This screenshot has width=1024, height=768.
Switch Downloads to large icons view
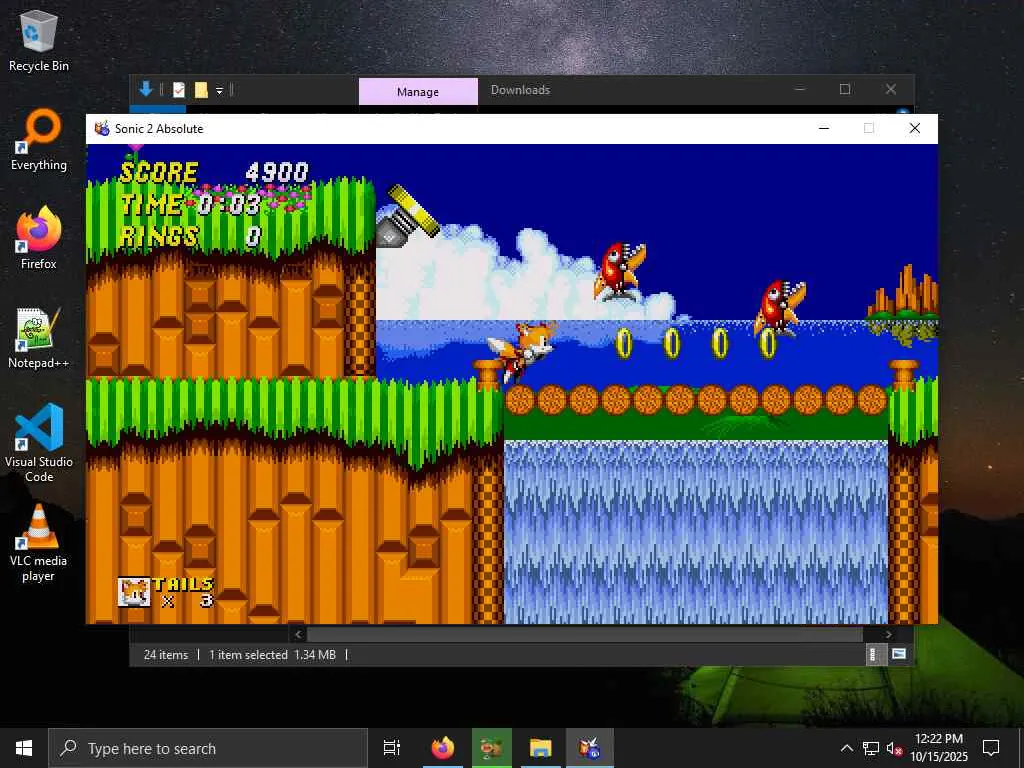click(899, 654)
